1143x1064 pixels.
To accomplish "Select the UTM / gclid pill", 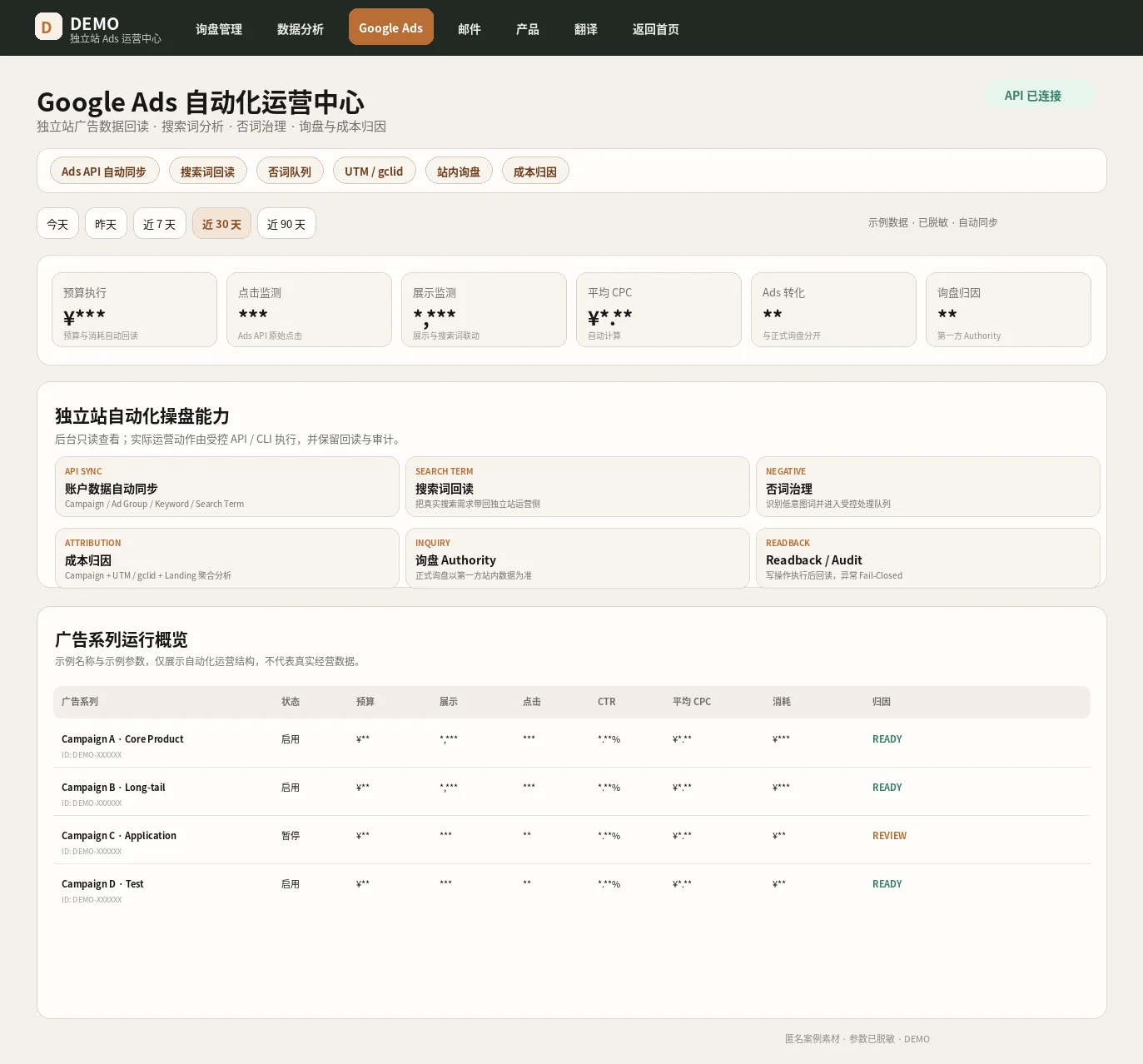I will 374,171.
